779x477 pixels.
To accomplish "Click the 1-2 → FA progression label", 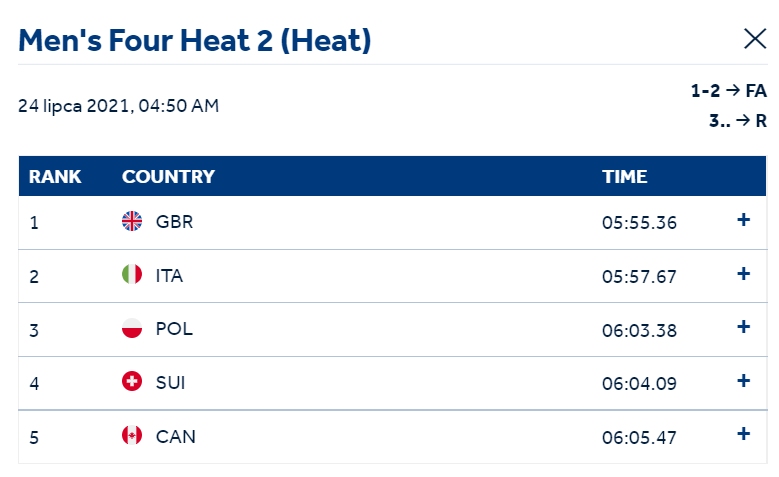I will (729, 91).
